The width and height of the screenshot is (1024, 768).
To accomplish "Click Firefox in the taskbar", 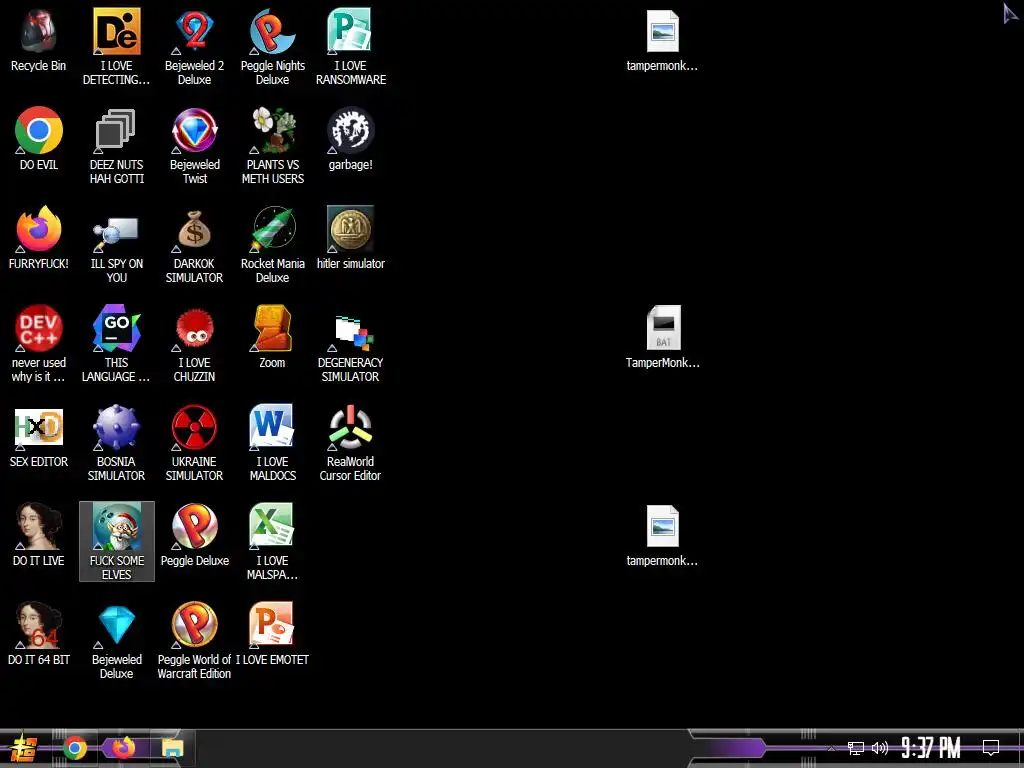I will click(123, 748).
